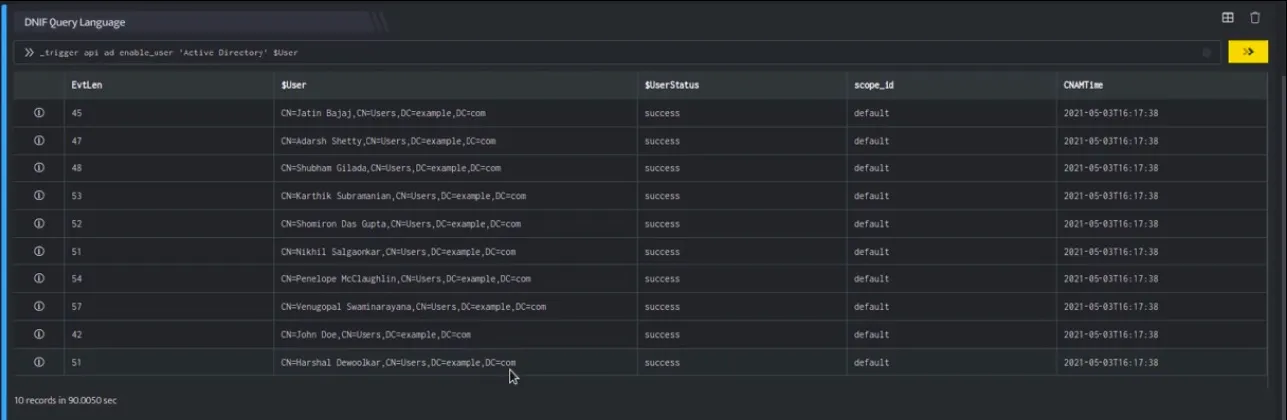Open info icon for John Doe row
Image resolution: width=1287 pixels, height=420 pixels.
click(39, 334)
